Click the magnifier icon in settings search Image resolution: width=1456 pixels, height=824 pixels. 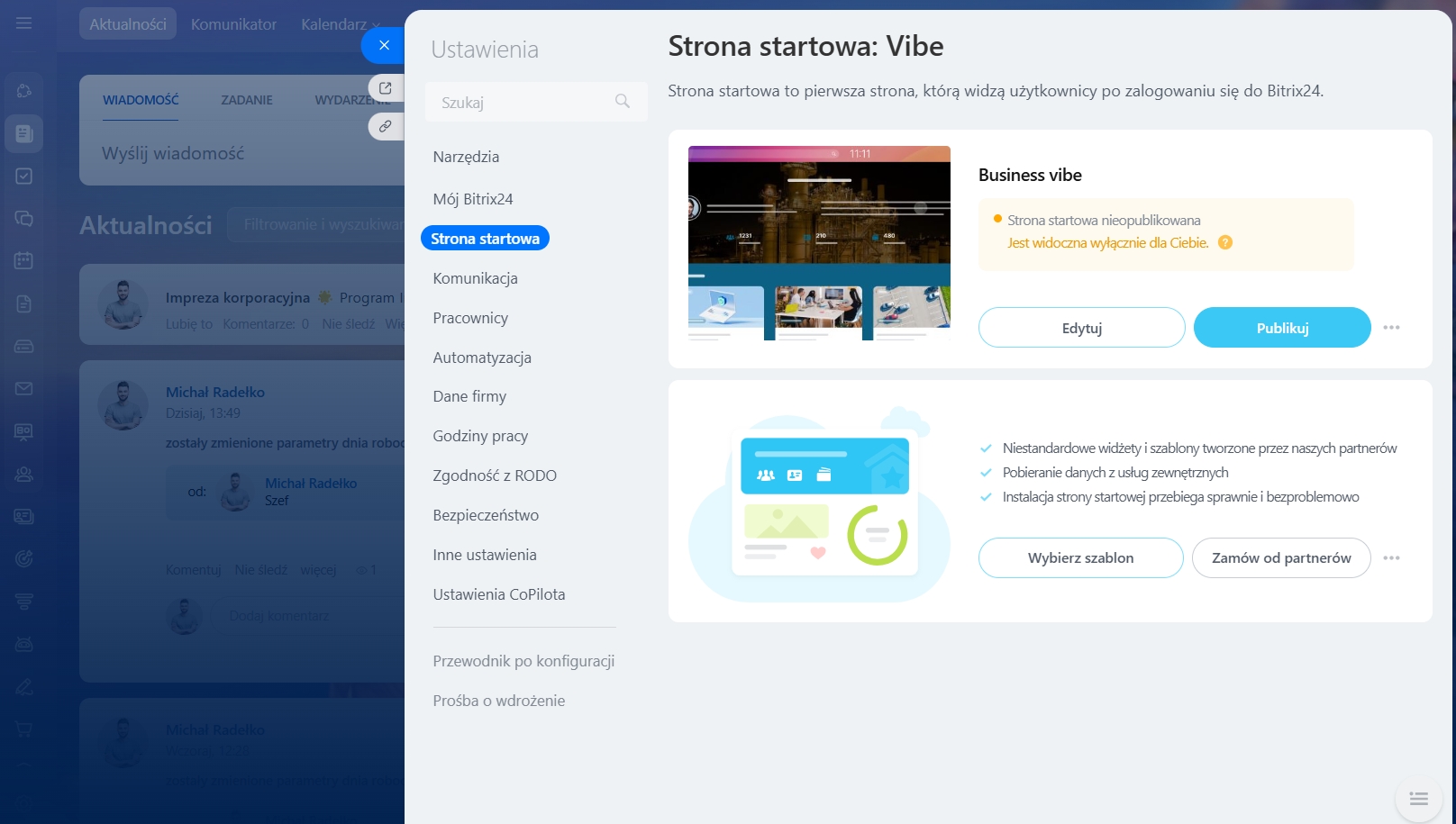(622, 102)
